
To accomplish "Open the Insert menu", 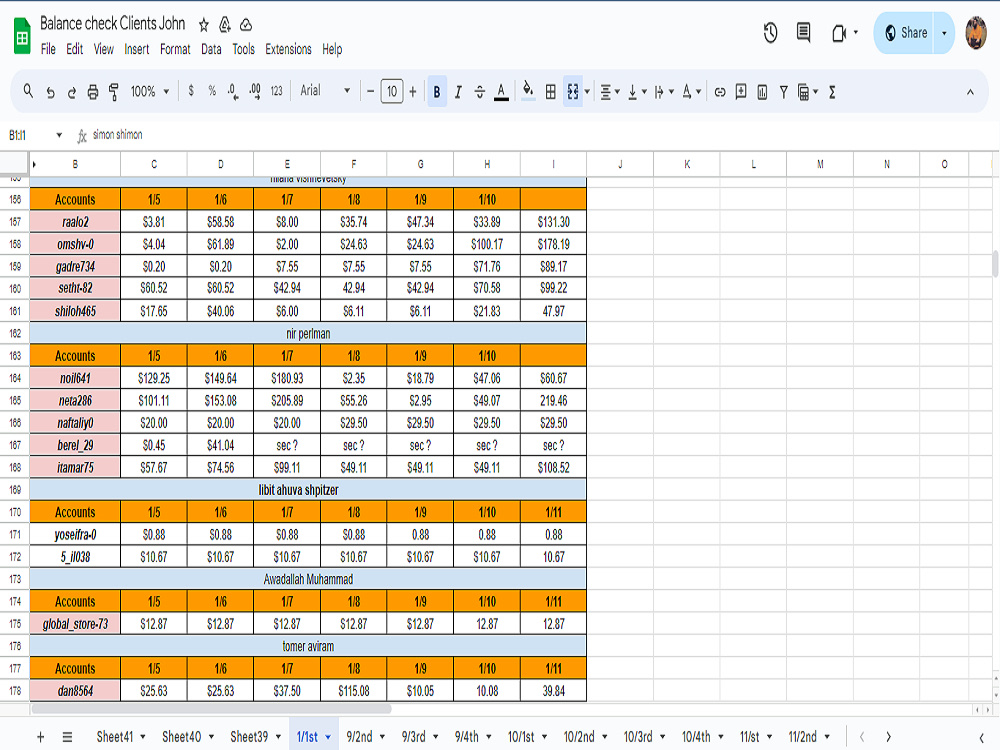I will click(x=136, y=49).
